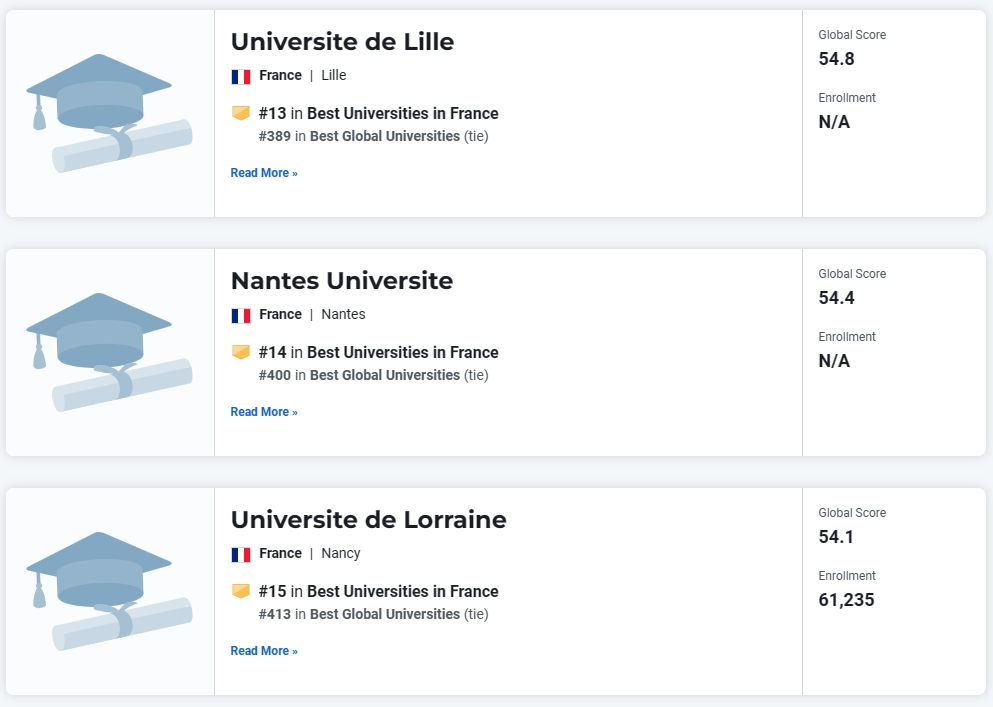Click Read More under Universite de Lille
This screenshot has width=993, height=707.
(264, 173)
